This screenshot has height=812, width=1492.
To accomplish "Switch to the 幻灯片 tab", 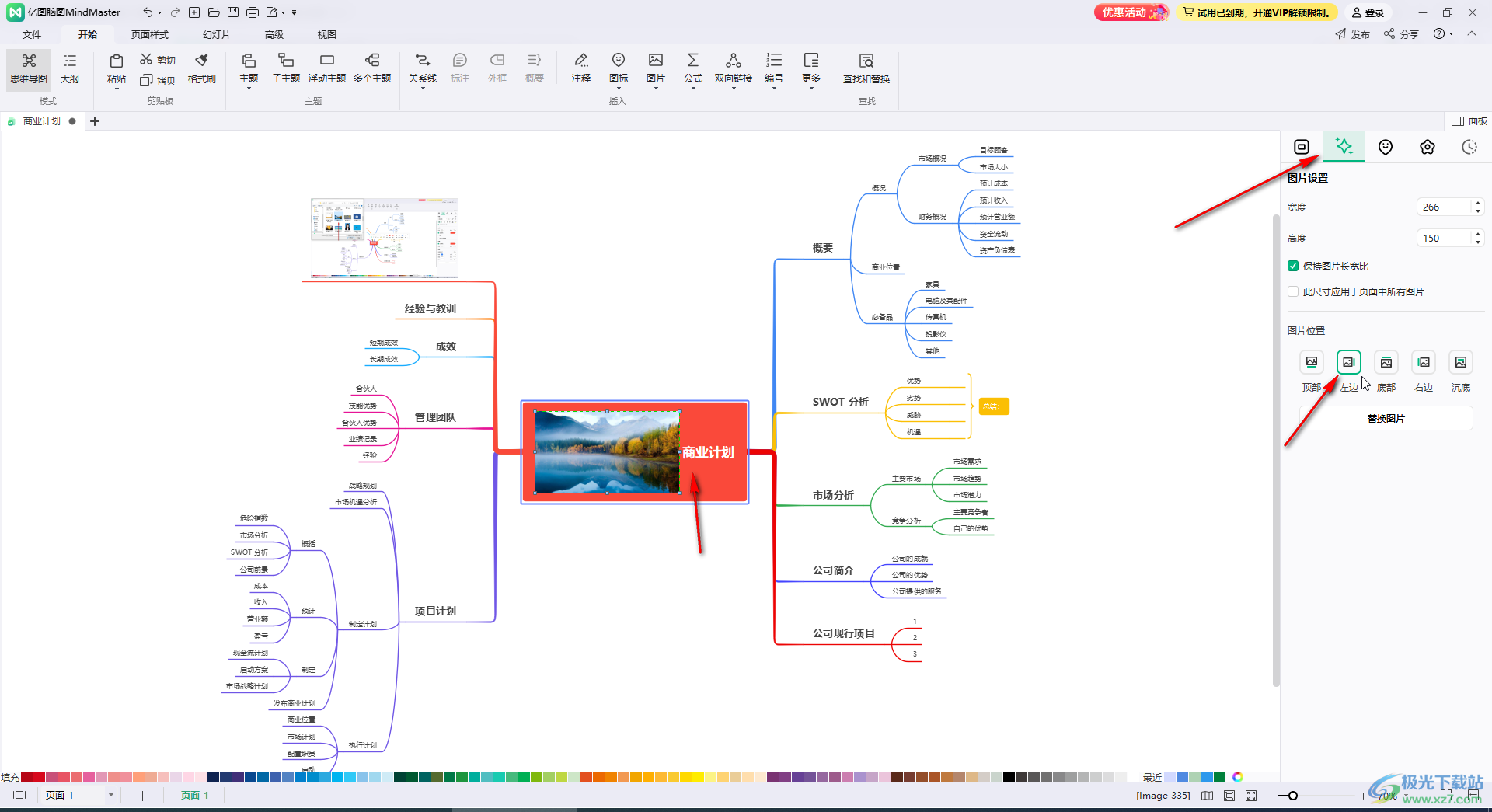I will [x=217, y=34].
